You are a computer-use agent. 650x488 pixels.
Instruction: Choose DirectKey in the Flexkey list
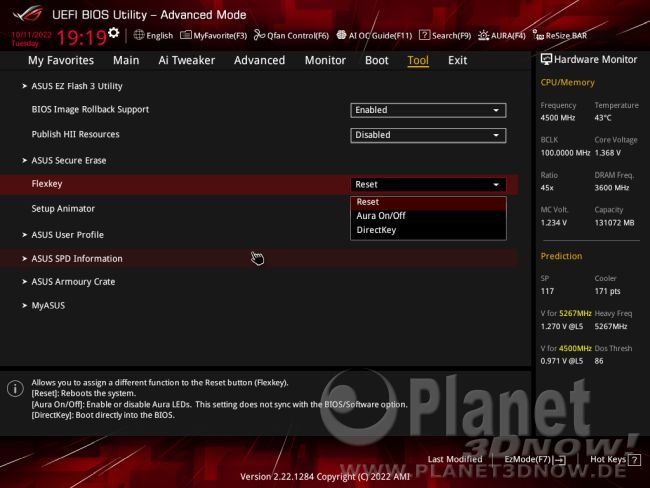[x=428, y=230]
